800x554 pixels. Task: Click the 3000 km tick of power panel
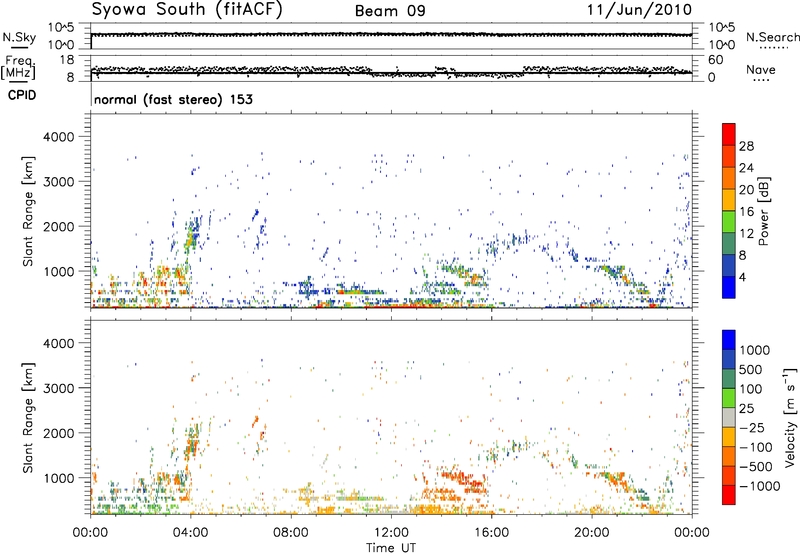pyautogui.click(x=59, y=182)
